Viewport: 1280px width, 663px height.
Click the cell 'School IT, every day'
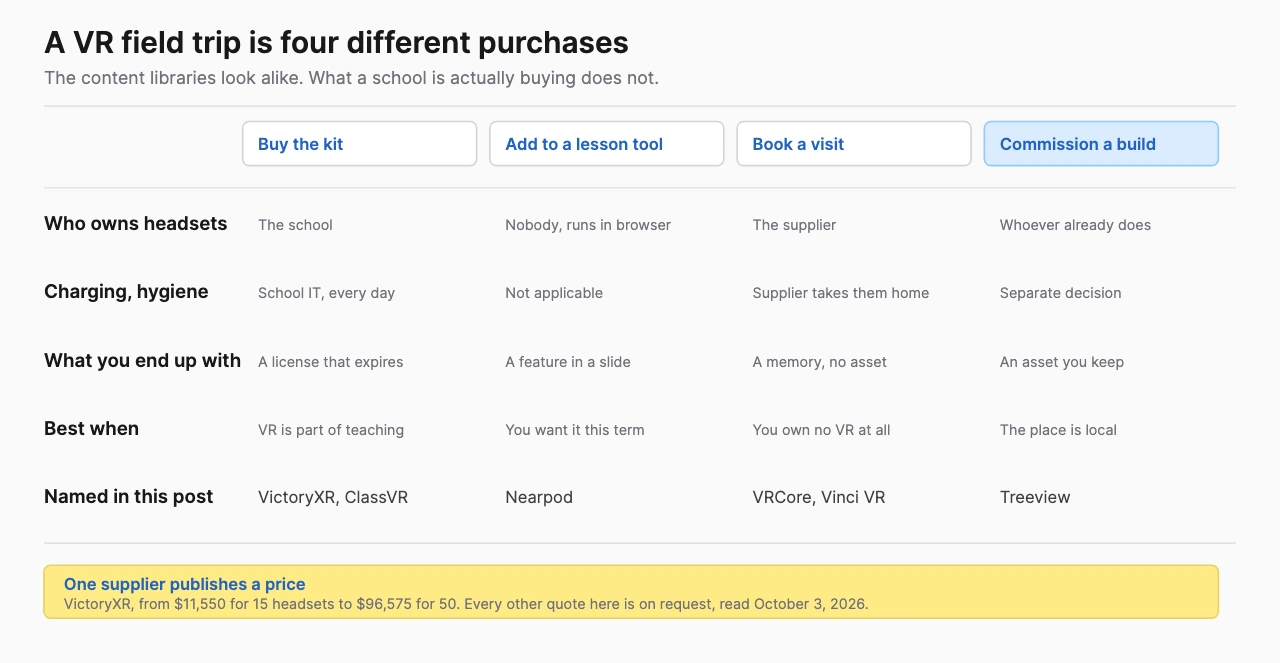coord(326,293)
